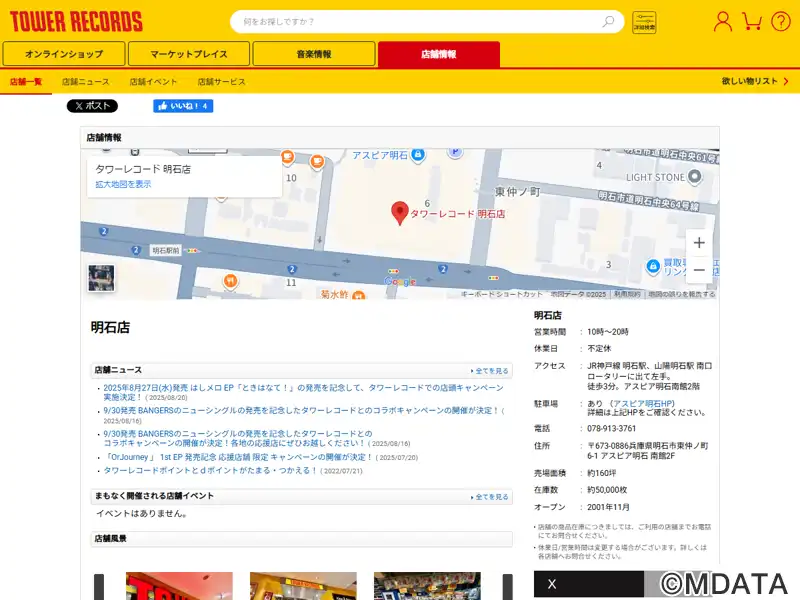Open タワーレコードポイントとdポイント news link

coord(210,470)
